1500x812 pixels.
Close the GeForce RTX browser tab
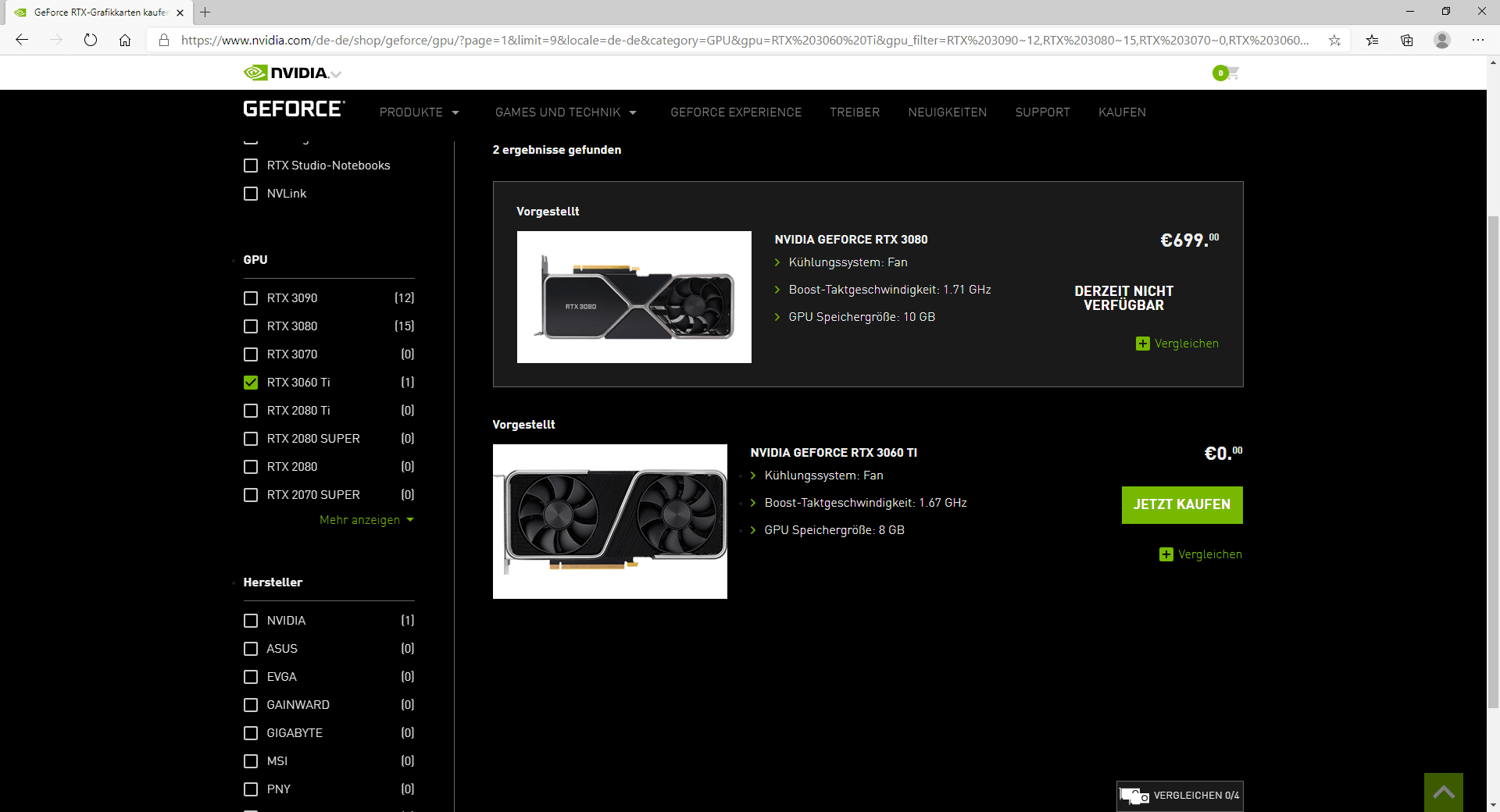180,12
